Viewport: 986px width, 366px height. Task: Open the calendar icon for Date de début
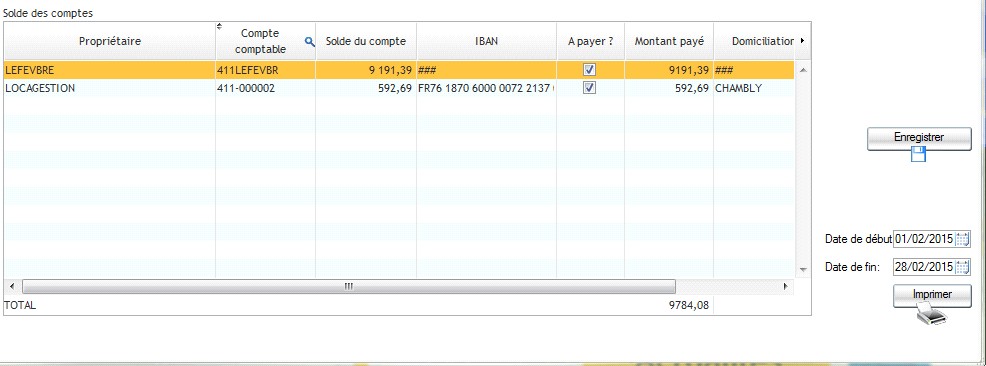click(x=962, y=239)
